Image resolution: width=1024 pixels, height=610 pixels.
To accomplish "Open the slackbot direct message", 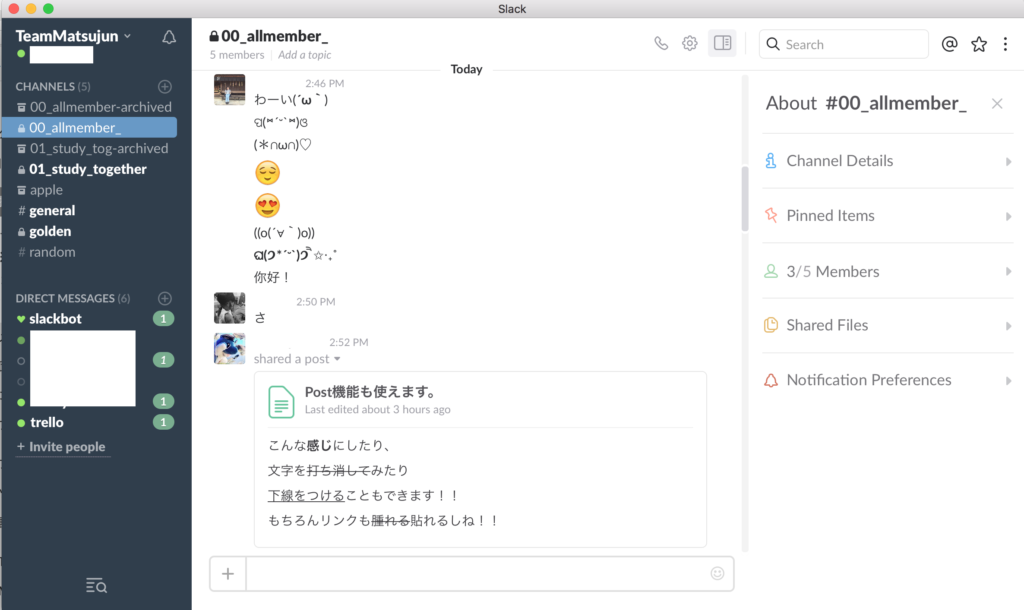I will [56, 319].
